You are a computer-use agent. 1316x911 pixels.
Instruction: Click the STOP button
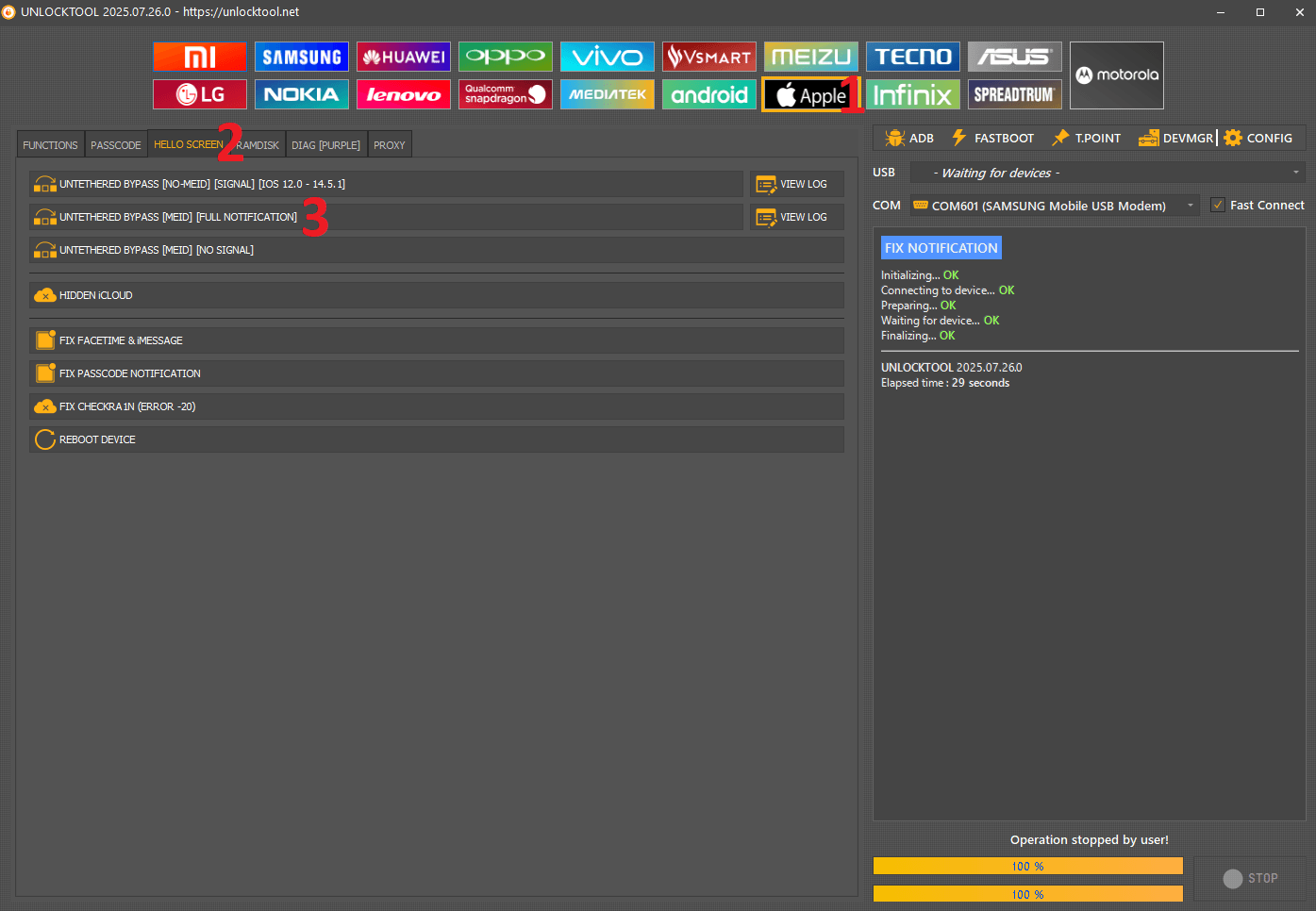(1250, 878)
